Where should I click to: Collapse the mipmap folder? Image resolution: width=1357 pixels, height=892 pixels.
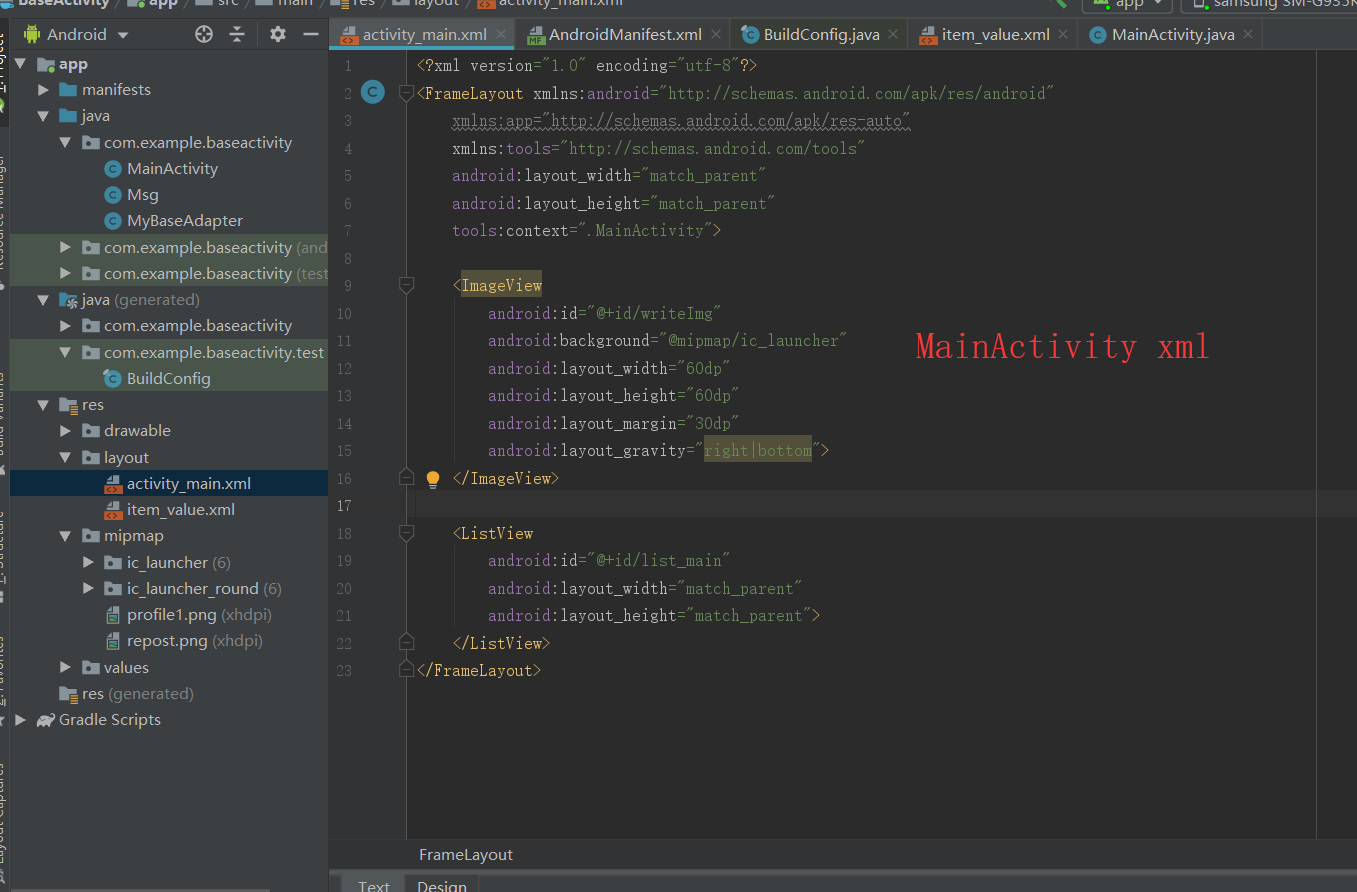65,536
